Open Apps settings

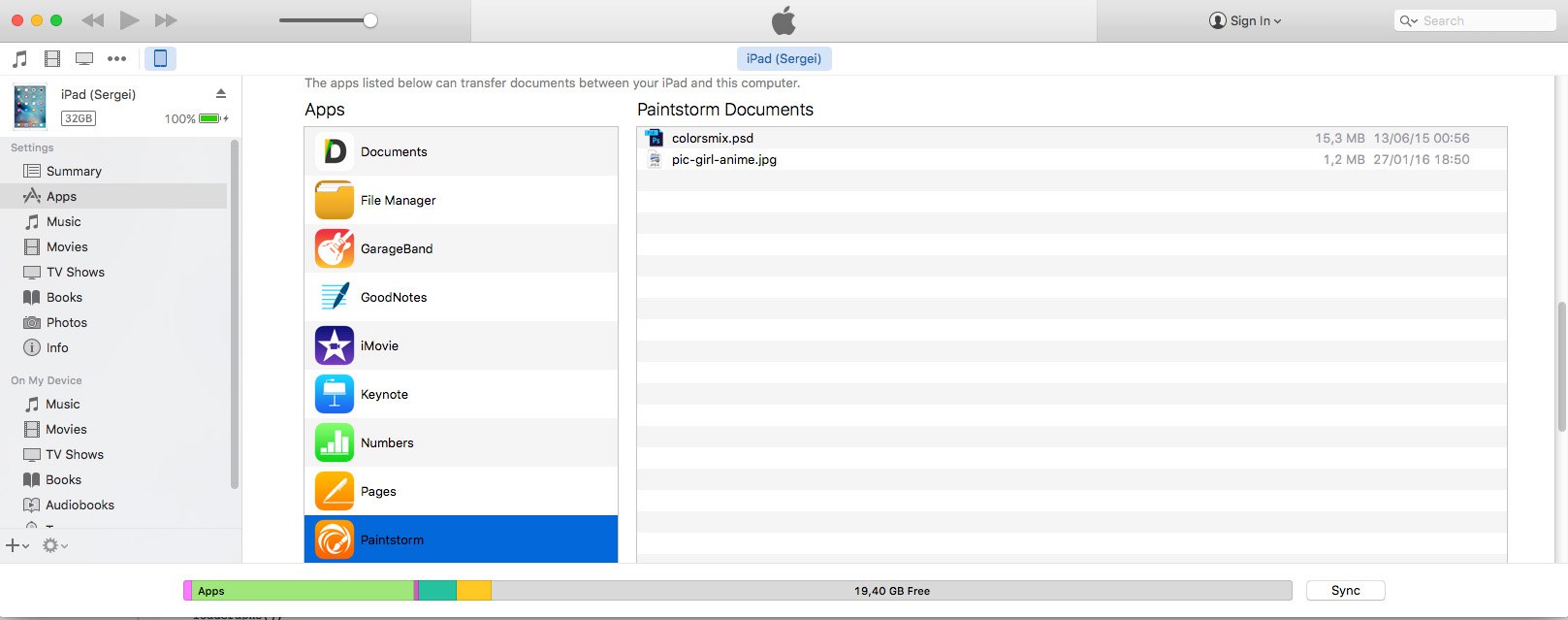click(113, 196)
